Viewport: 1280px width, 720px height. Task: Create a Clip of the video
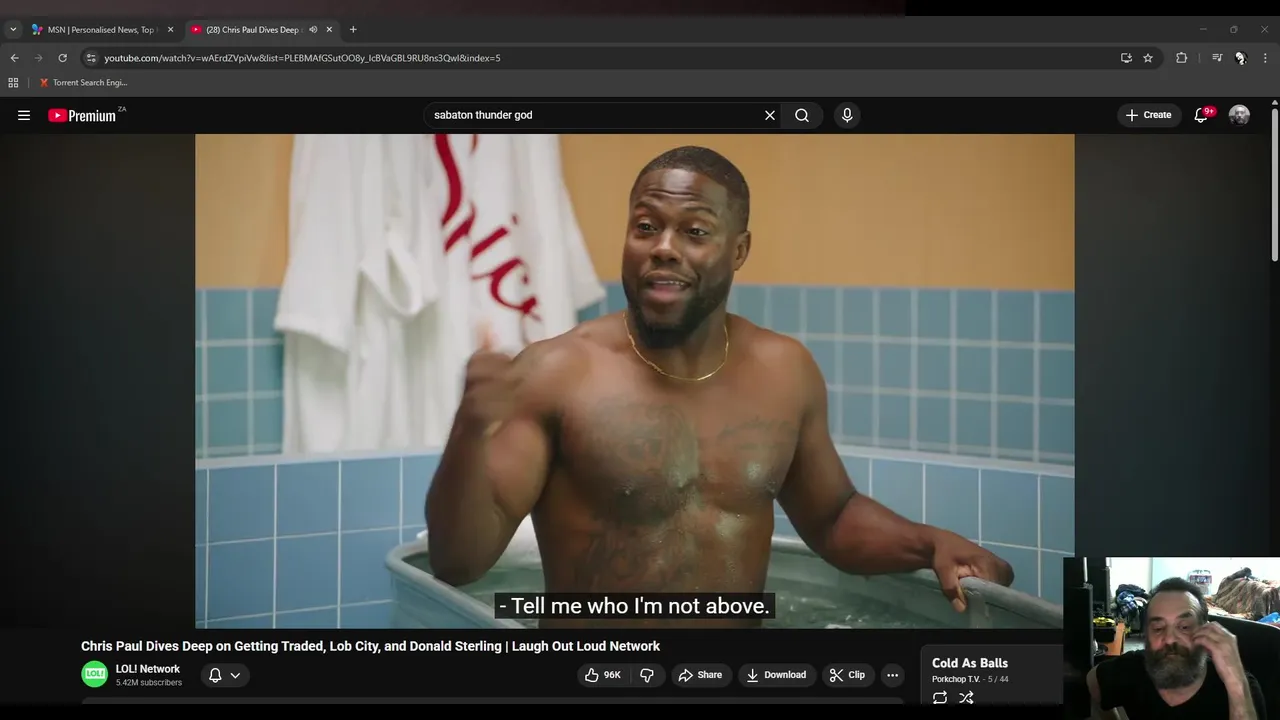point(847,675)
